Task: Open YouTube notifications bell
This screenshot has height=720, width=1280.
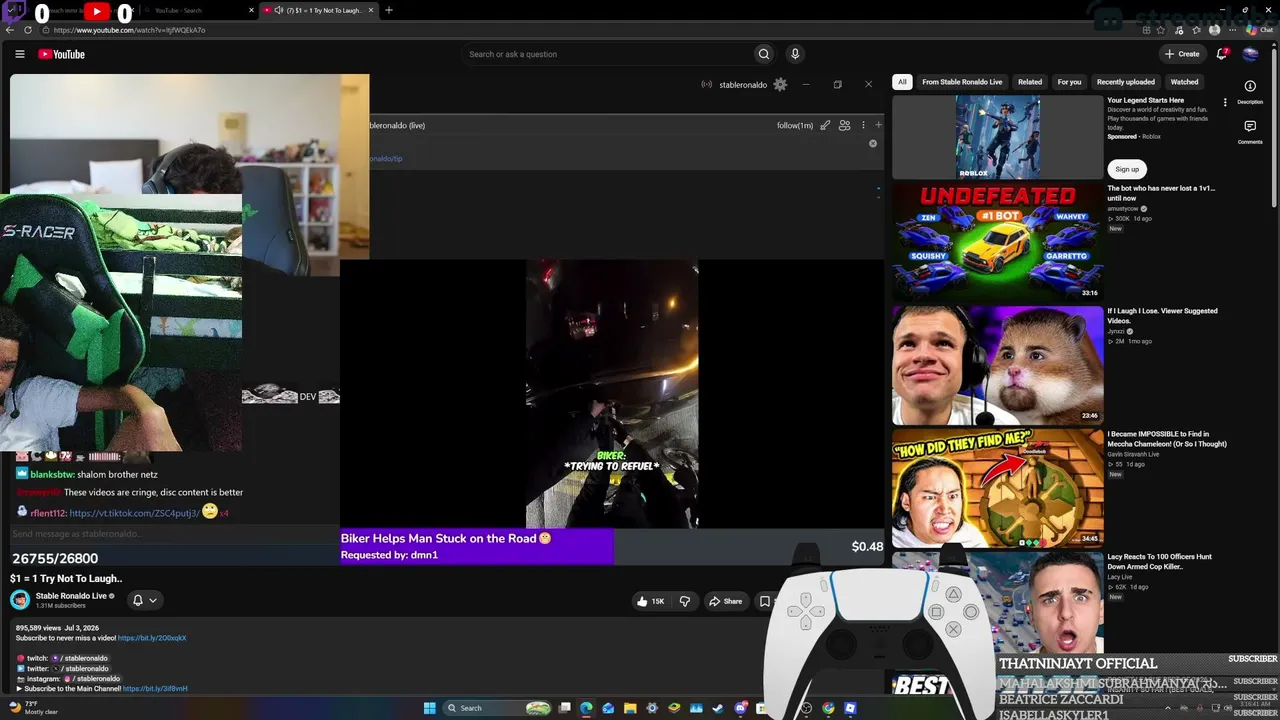Action: point(1221,54)
